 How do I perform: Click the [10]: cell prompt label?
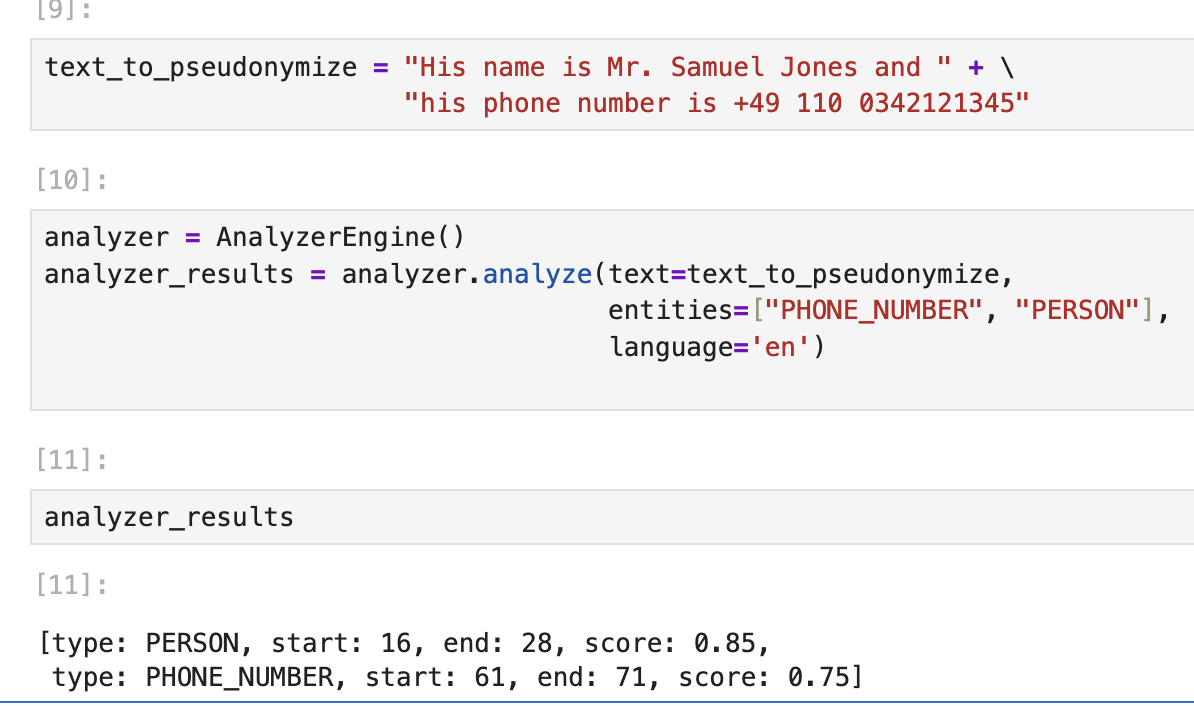pos(72,180)
